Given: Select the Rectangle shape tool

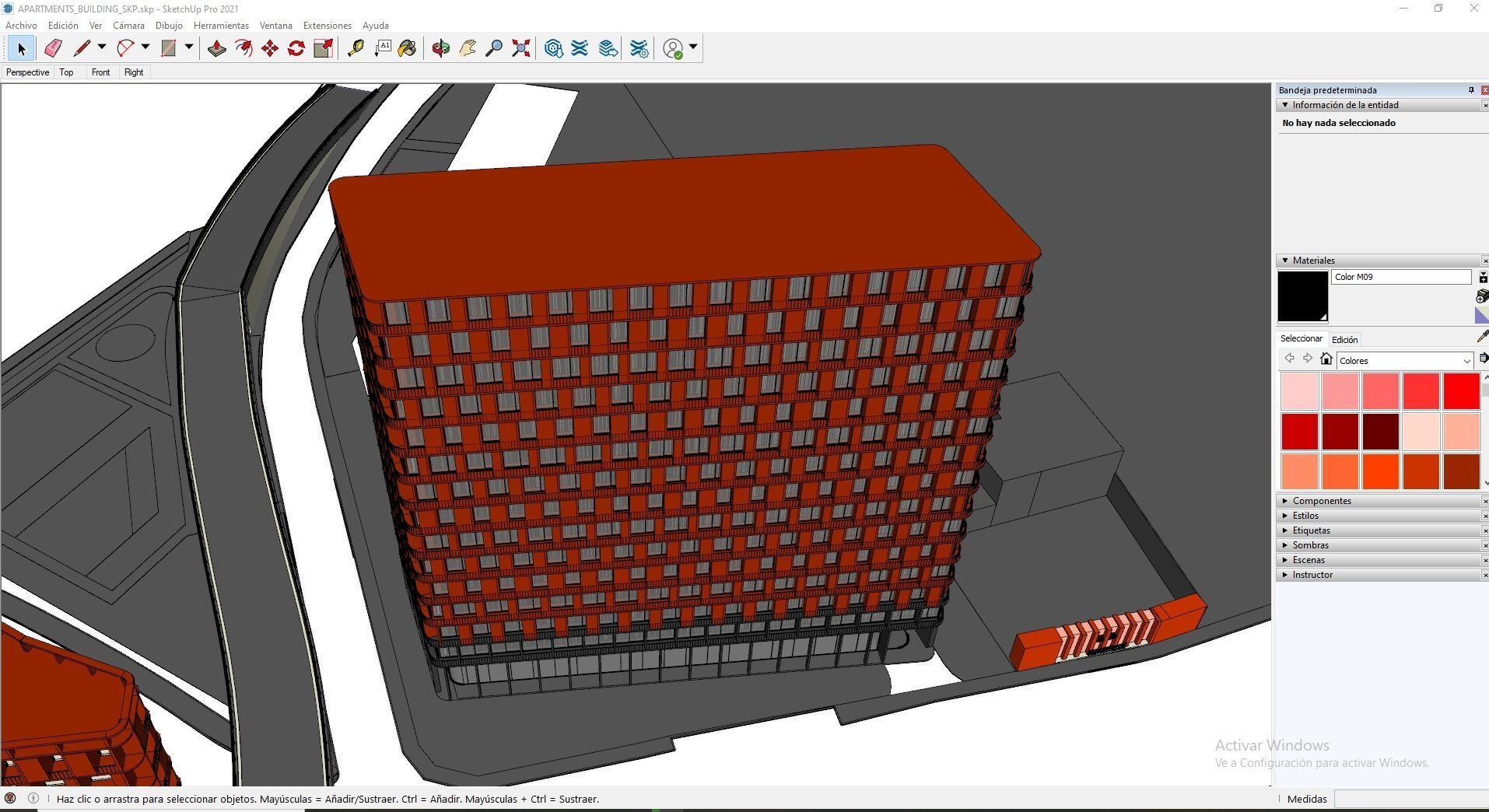Looking at the screenshot, I should (169, 48).
